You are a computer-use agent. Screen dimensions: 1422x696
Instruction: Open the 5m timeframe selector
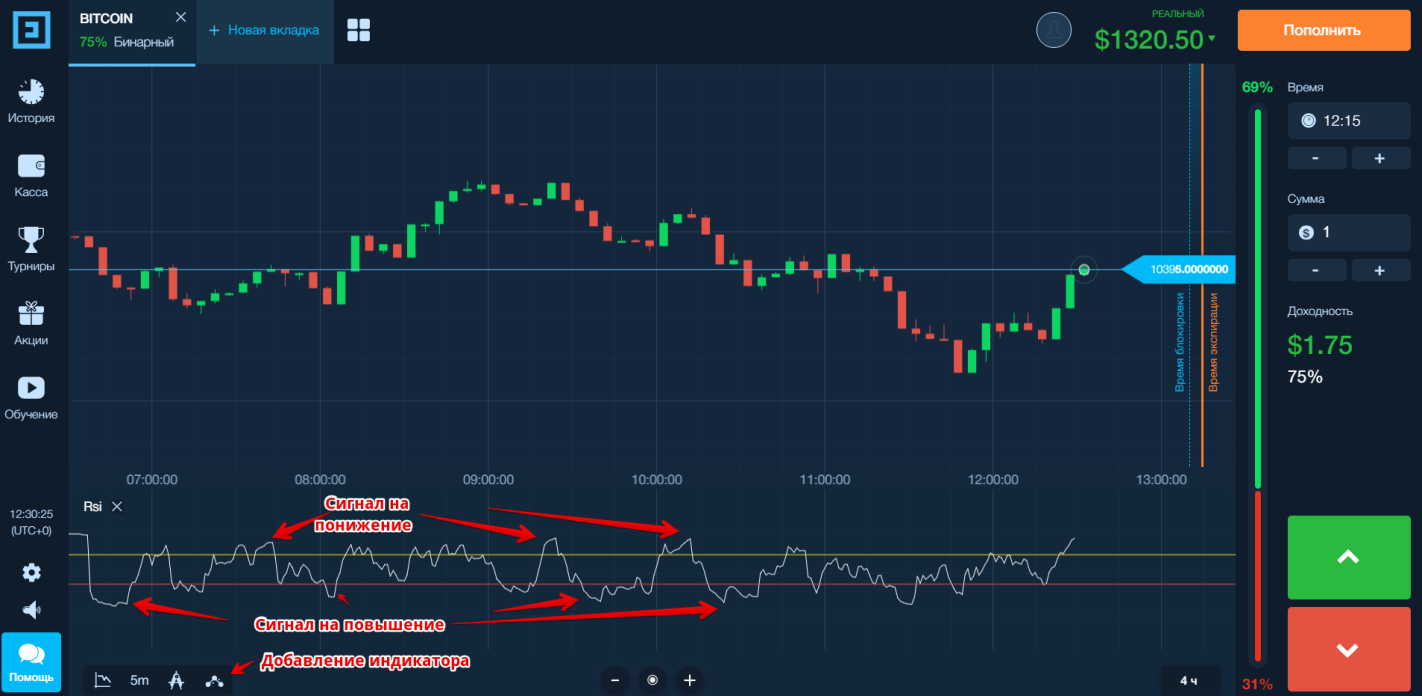pyautogui.click(x=139, y=681)
